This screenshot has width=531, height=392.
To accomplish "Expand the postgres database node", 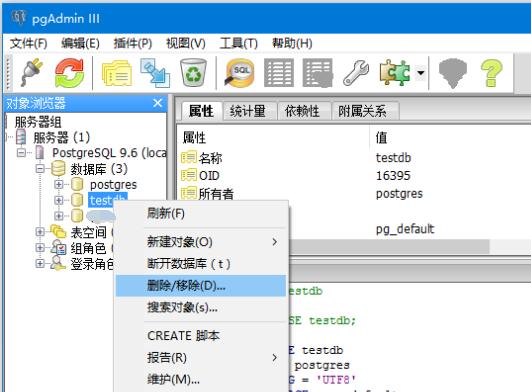I will coord(59,184).
